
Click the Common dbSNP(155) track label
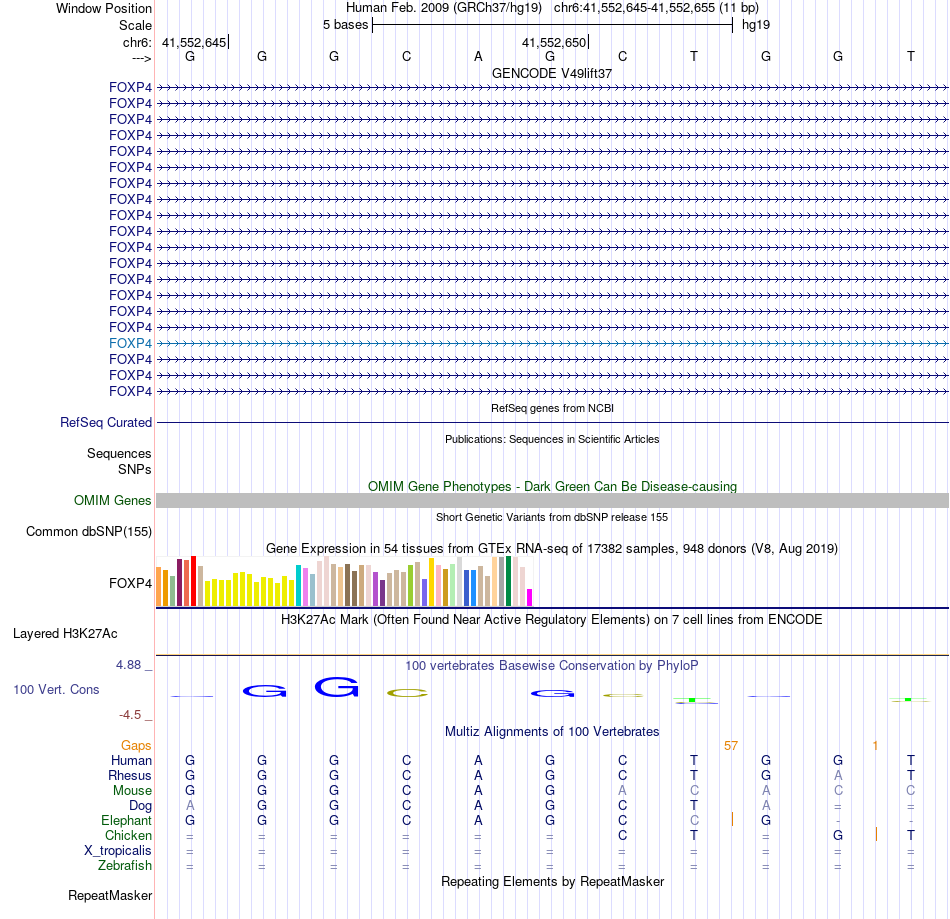click(89, 531)
